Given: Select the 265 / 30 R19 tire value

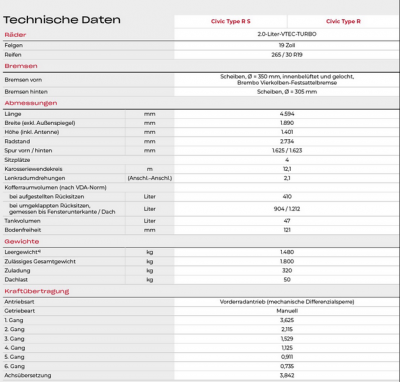Looking at the screenshot, I should click(x=287, y=55).
